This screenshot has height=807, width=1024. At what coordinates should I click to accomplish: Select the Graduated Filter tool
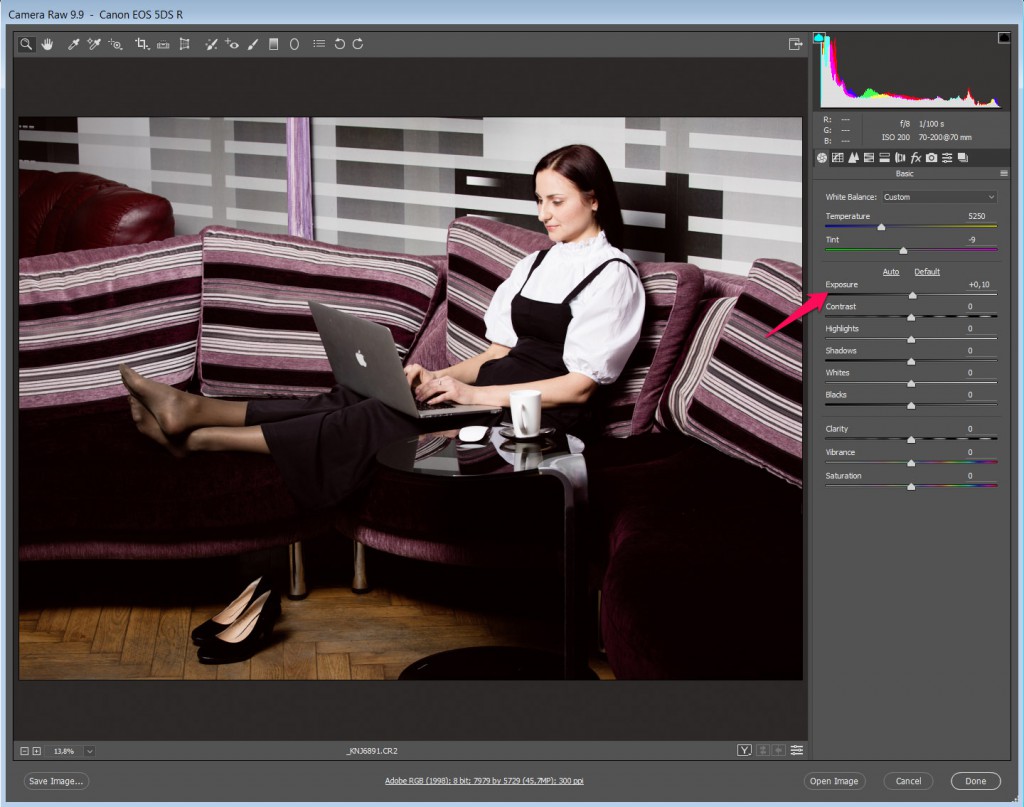(x=273, y=44)
